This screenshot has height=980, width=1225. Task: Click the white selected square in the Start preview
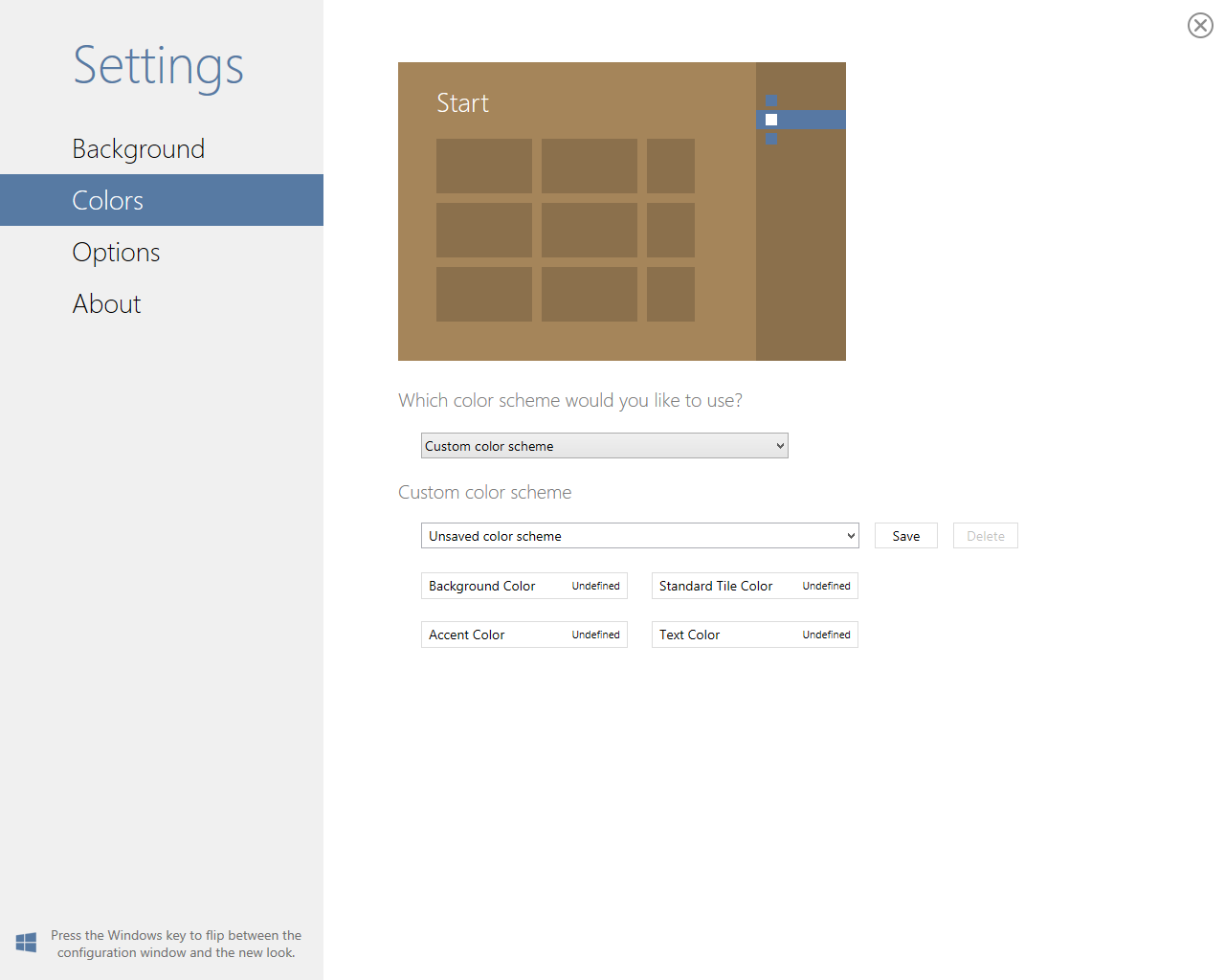click(771, 120)
